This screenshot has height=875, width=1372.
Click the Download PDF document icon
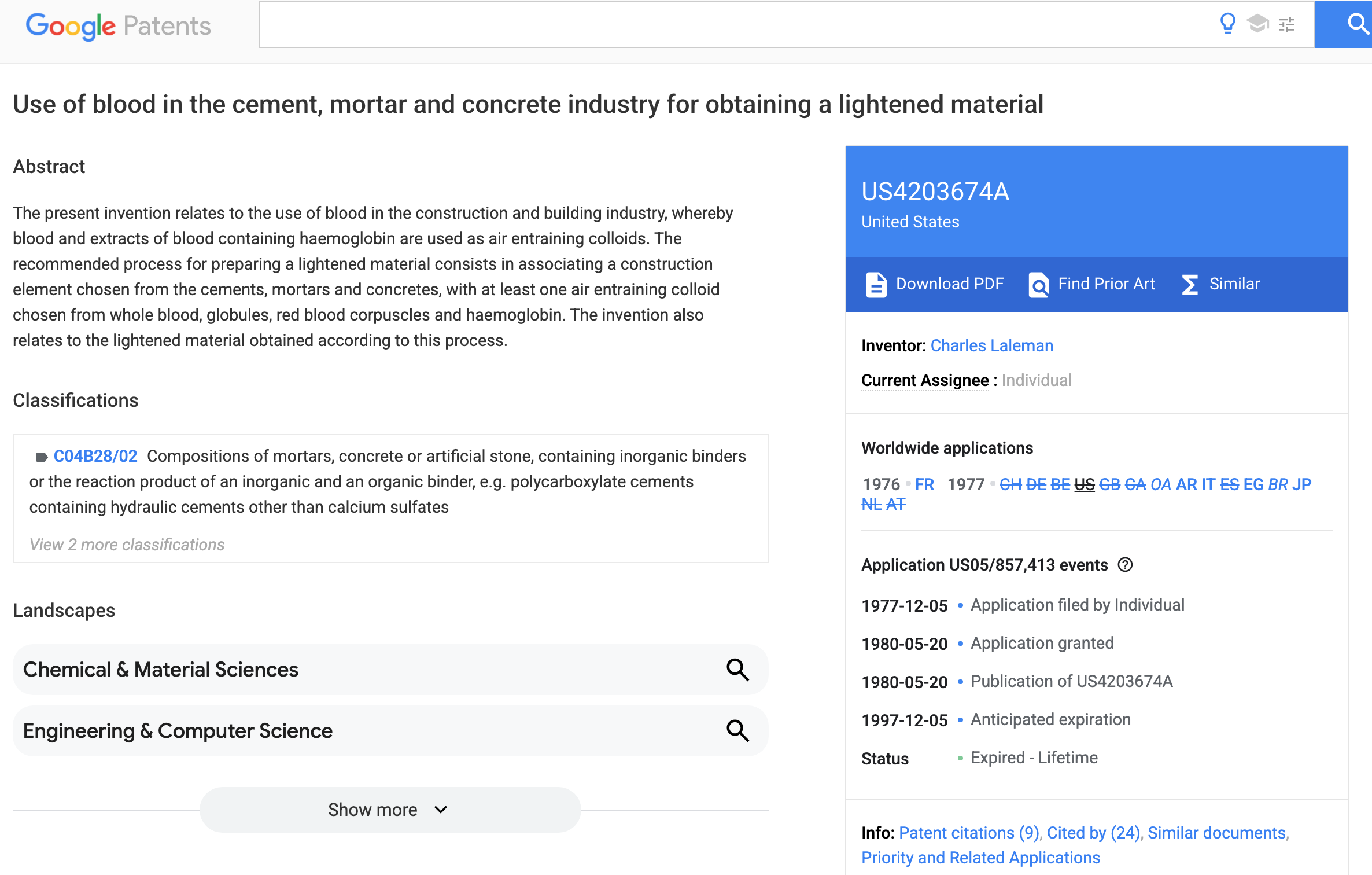tap(876, 284)
